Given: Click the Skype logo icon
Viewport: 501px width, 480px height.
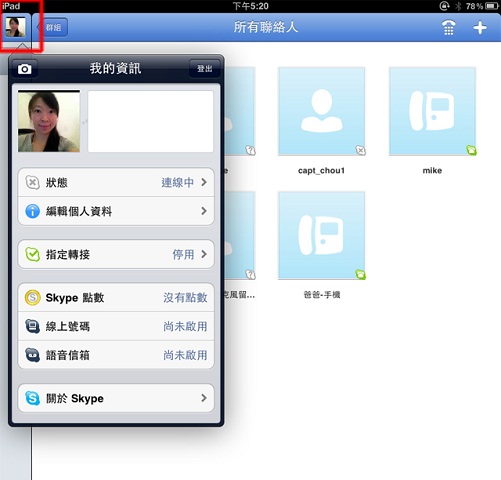Looking at the screenshot, I should (32, 398).
